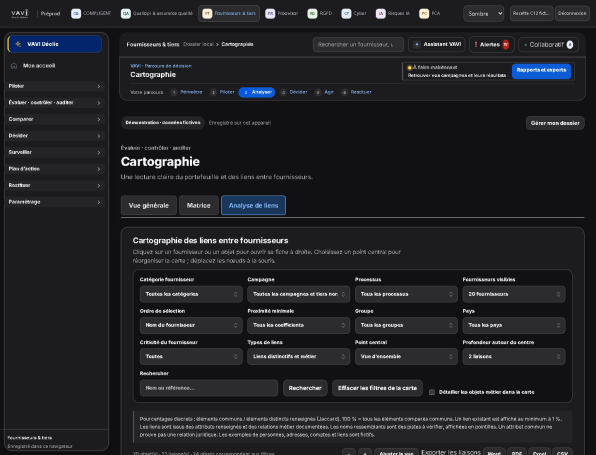Click the Rechercher button
596x455 pixels.
(x=305, y=388)
